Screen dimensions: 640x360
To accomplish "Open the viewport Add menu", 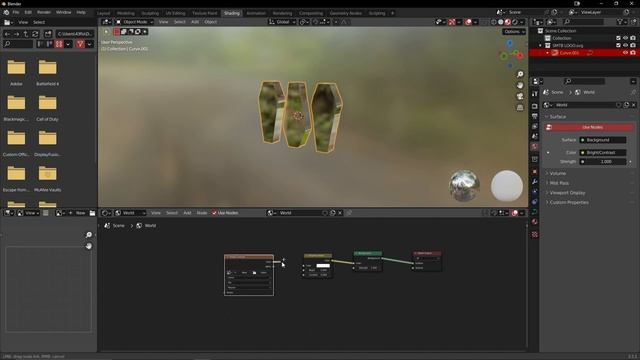I will pos(195,22).
